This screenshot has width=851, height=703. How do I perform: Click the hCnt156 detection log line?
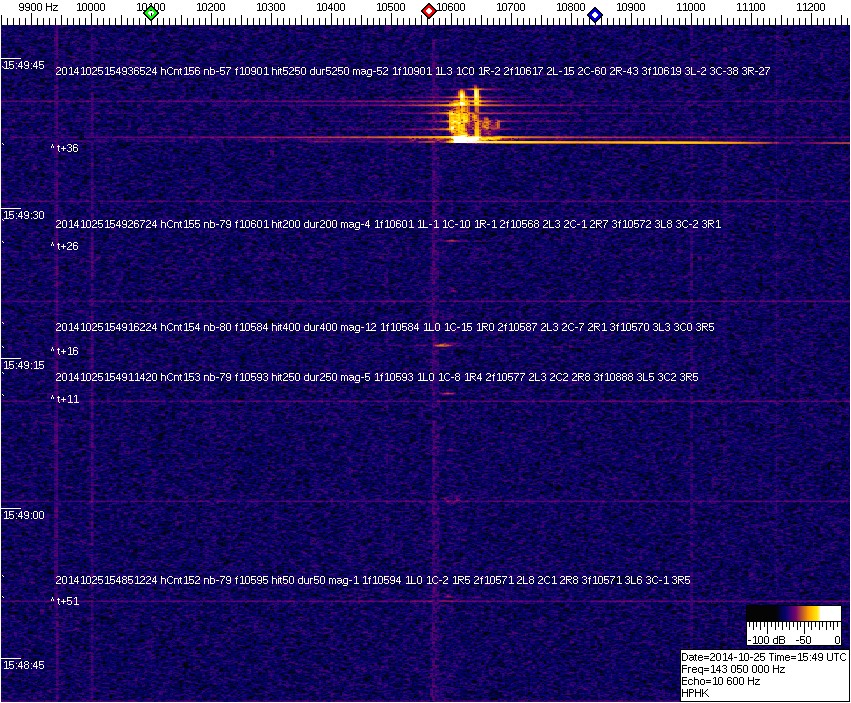(412, 71)
